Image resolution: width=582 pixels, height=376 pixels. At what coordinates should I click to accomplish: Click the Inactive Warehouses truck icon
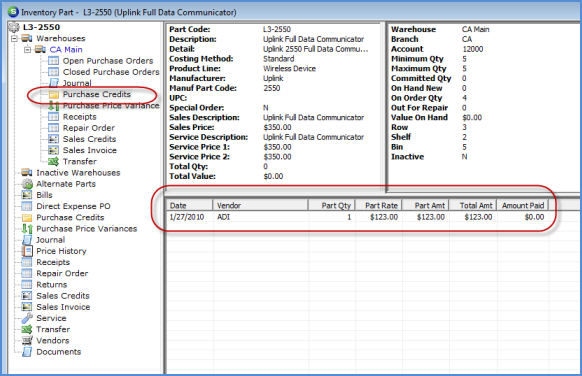click(27, 173)
